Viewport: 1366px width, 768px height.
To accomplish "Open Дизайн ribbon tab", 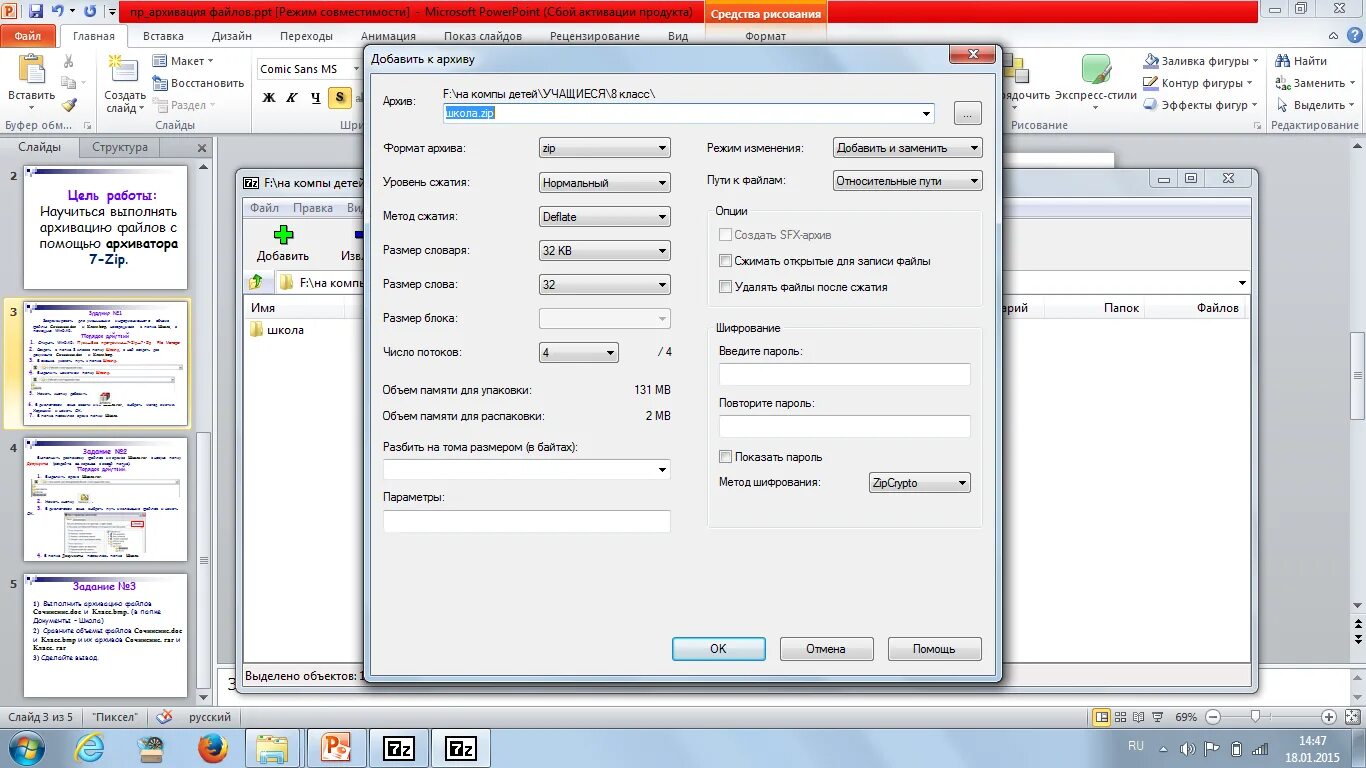I will tap(232, 36).
